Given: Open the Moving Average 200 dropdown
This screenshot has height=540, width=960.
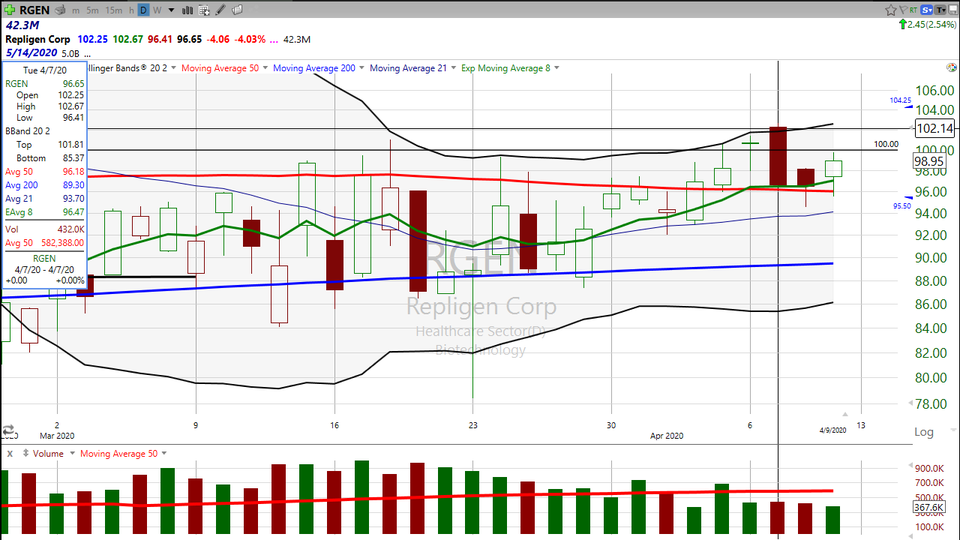Looking at the screenshot, I should click(x=361, y=68).
